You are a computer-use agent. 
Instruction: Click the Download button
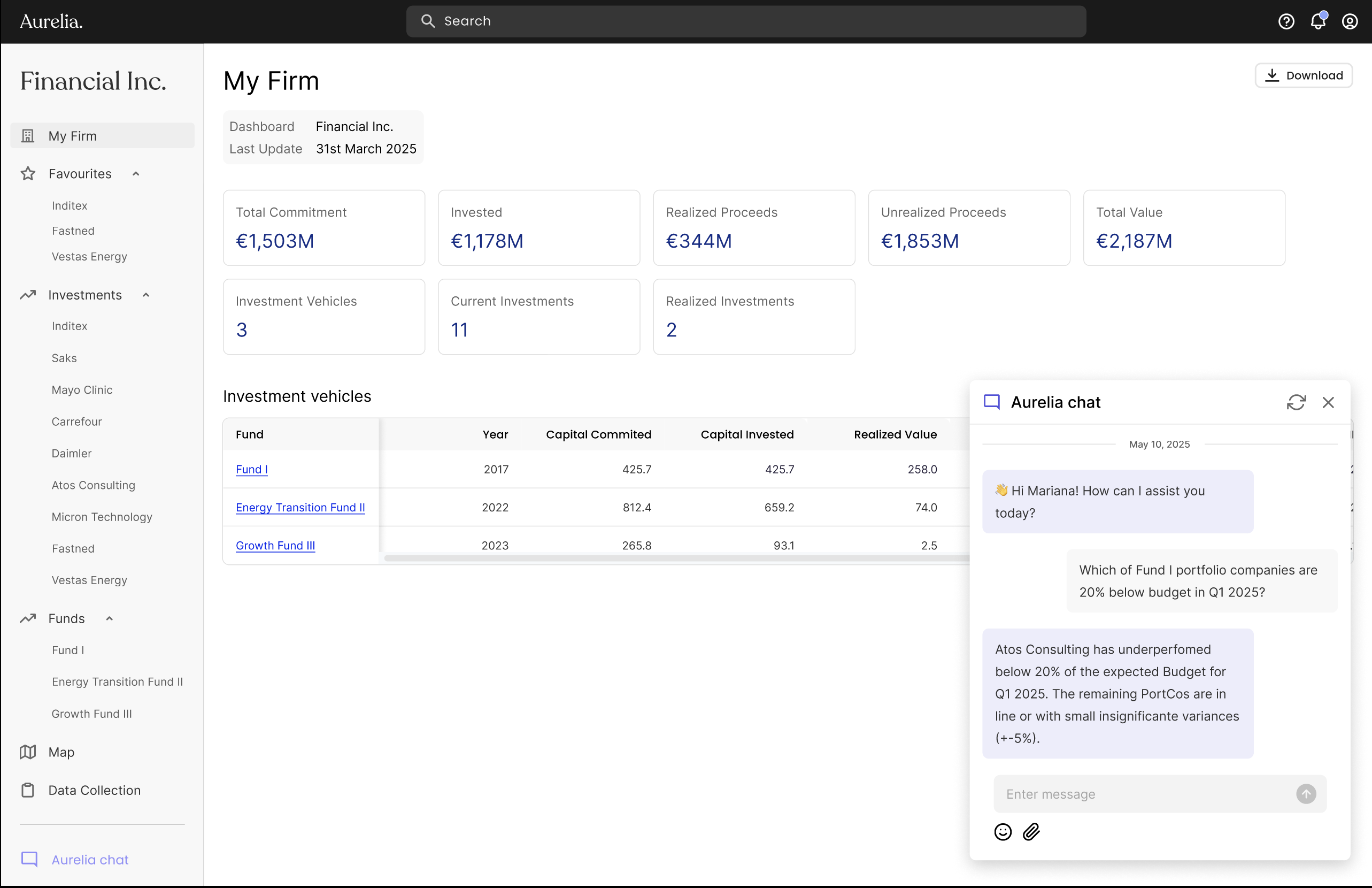(x=1304, y=75)
